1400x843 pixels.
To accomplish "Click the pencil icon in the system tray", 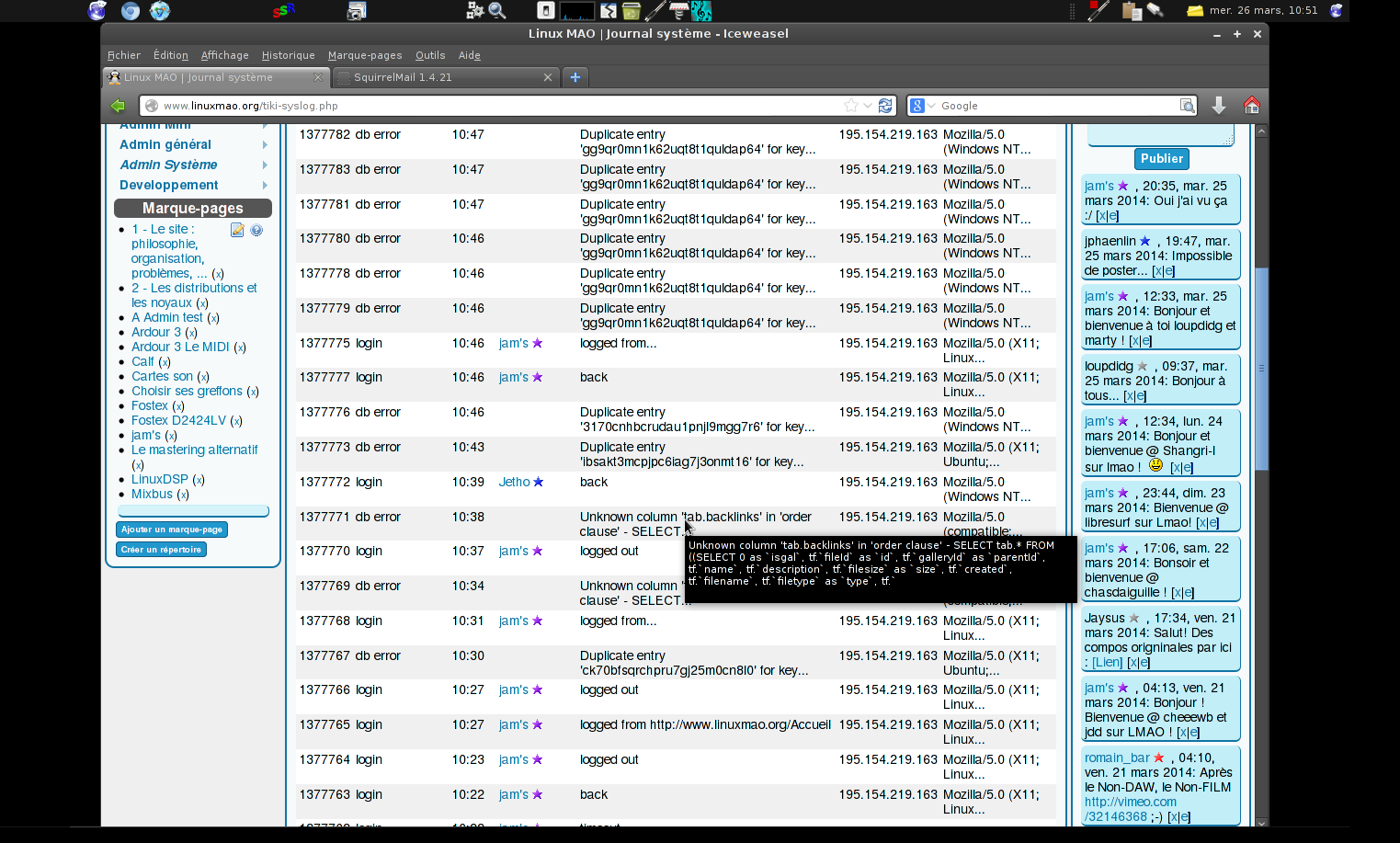I will point(1098,11).
